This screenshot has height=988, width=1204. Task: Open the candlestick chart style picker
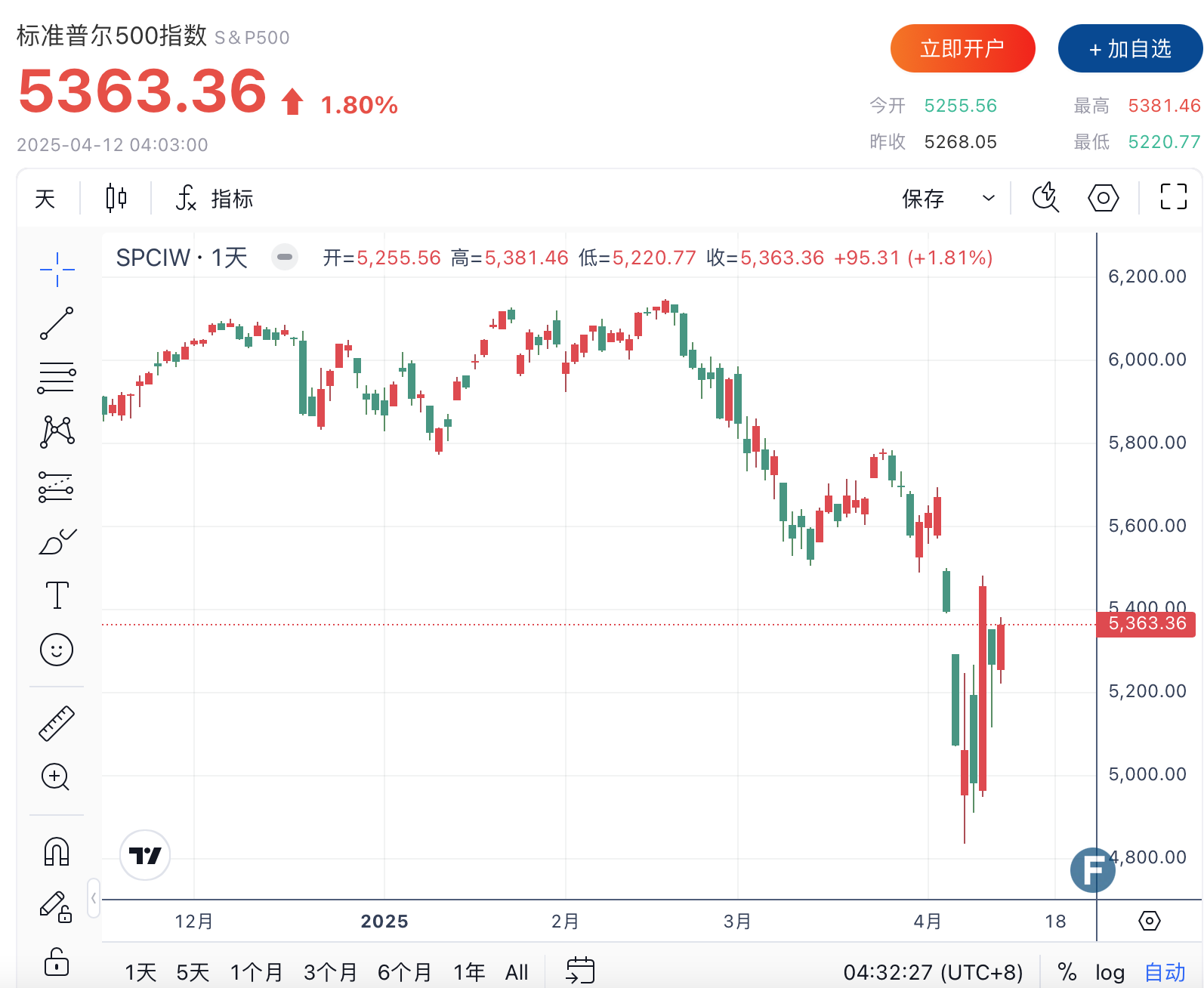pyautogui.click(x=116, y=198)
